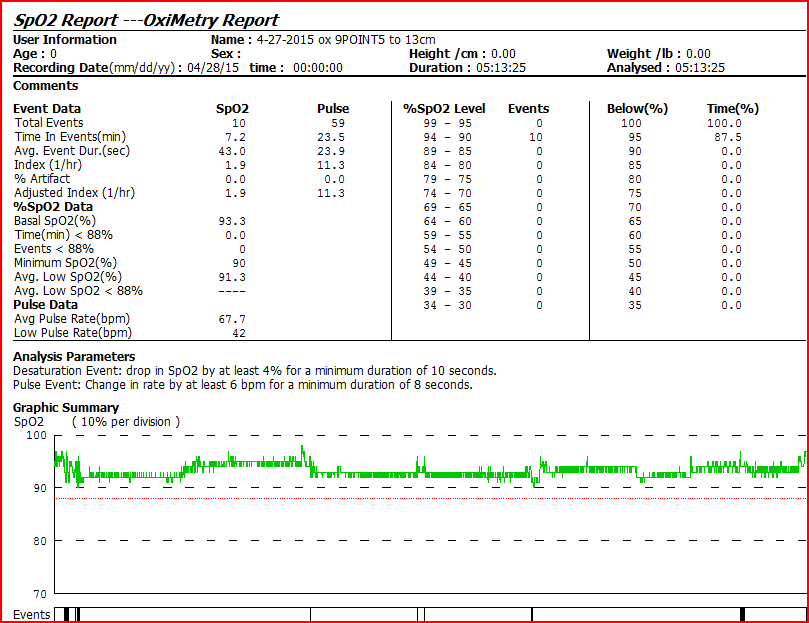Click the Total Events Pulse value 59
Image resolution: width=809 pixels, height=623 pixels.
pos(337,122)
